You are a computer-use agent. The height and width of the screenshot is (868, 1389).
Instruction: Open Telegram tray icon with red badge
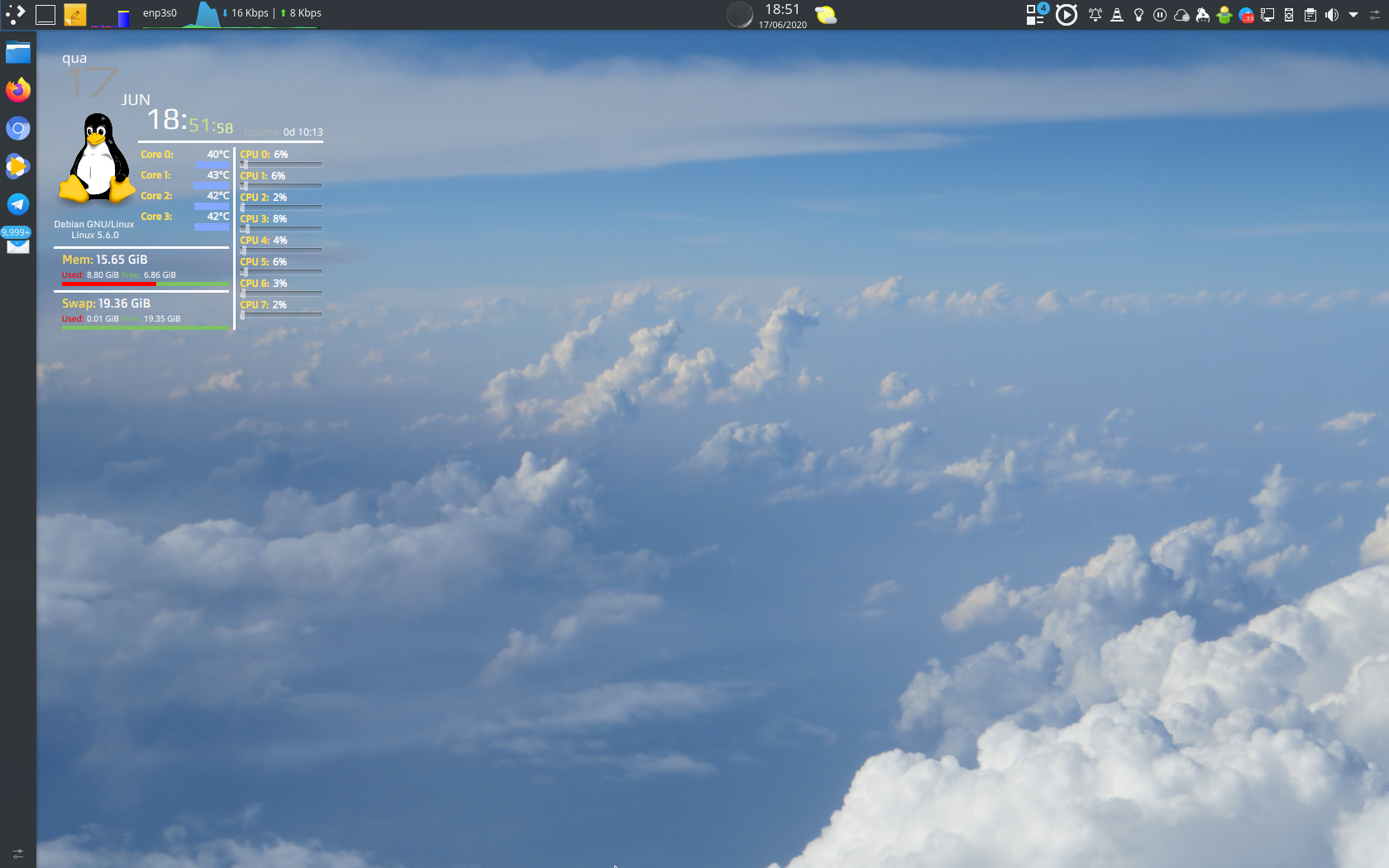(1246, 15)
